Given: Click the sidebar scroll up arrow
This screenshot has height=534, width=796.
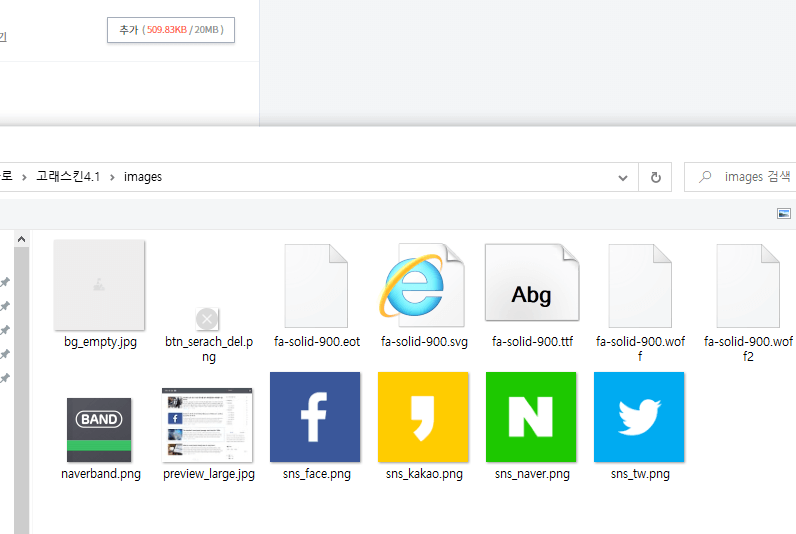Looking at the screenshot, I should (x=21, y=239).
